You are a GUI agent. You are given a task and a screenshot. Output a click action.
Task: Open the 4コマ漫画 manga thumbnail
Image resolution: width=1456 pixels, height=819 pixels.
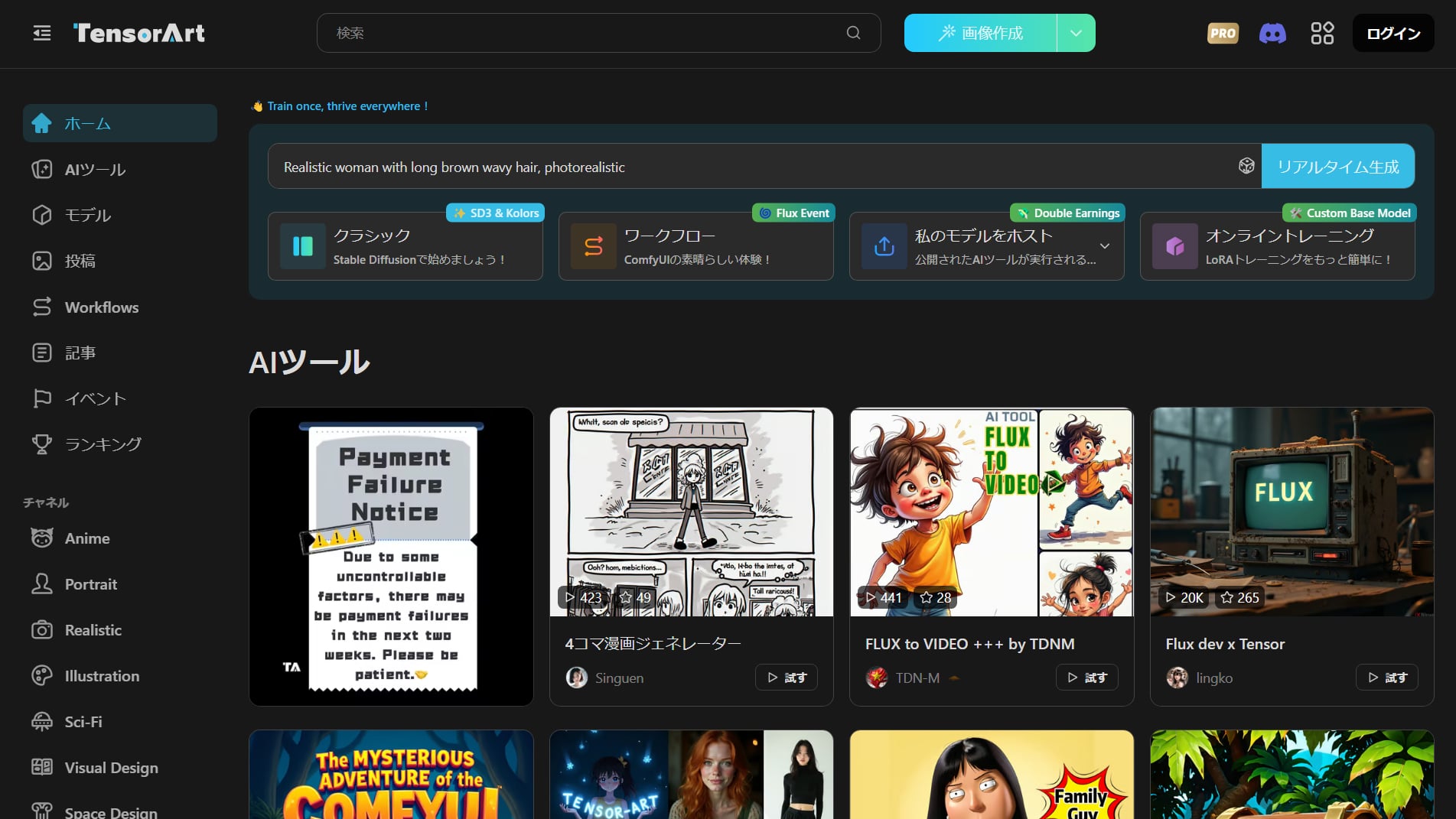[x=692, y=512]
